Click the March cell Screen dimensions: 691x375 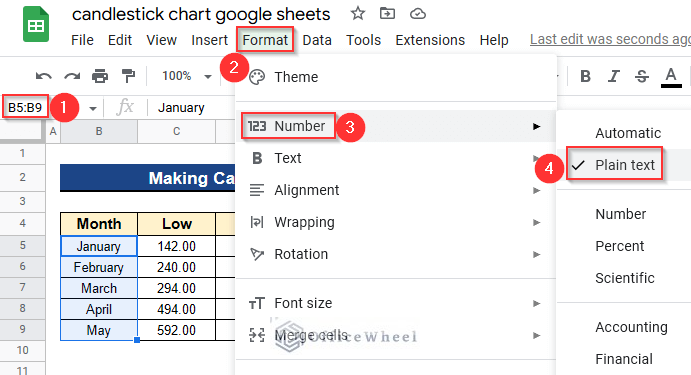[x=99, y=288]
